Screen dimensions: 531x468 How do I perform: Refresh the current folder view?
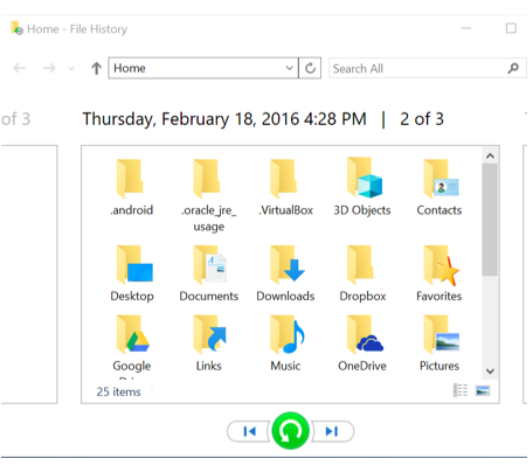[310, 68]
